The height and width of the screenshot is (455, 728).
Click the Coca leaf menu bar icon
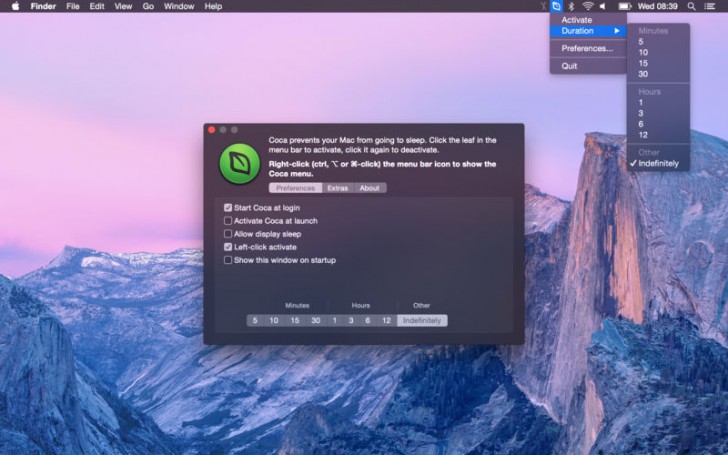point(556,6)
